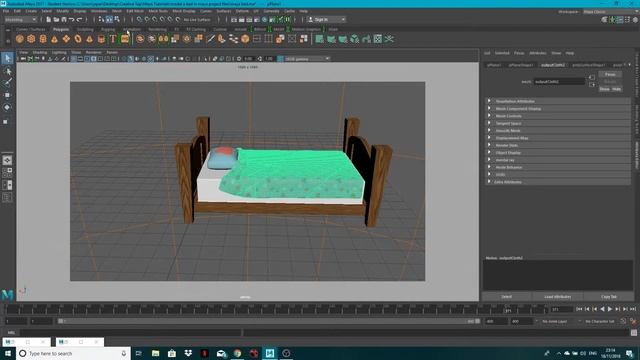
Task: Expand the Render Stats section
Action: click(x=558, y=145)
